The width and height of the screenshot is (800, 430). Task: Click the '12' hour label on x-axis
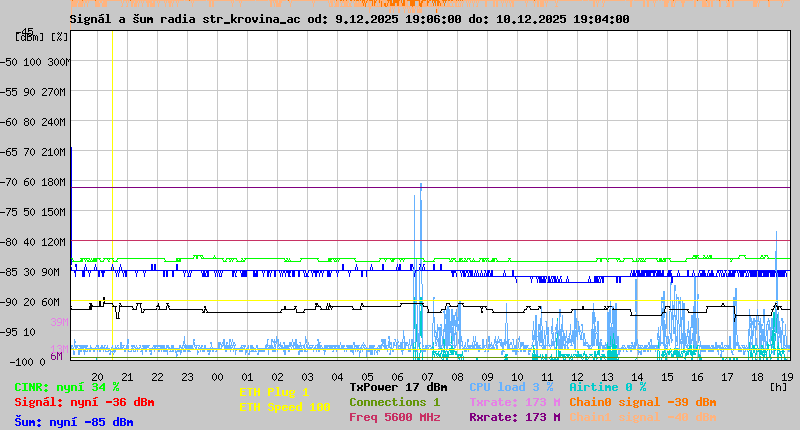pyautogui.click(x=577, y=377)
